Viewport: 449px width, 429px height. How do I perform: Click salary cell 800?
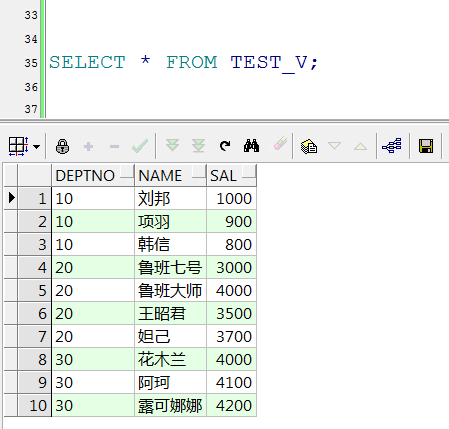231,244
